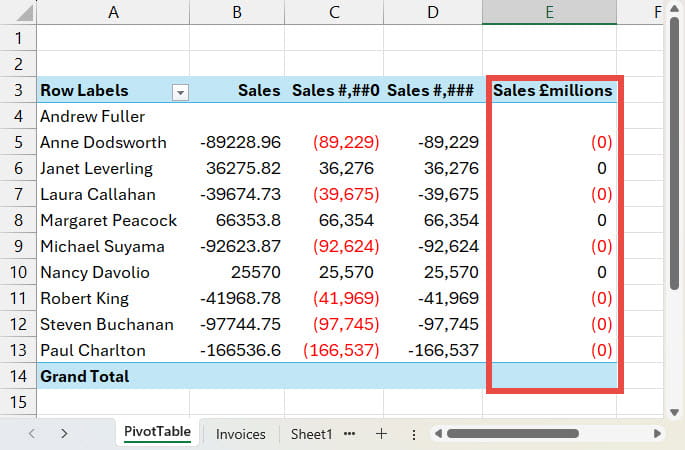
Task: Select cell with value -97744.75
Action: (x=237, y=324)
